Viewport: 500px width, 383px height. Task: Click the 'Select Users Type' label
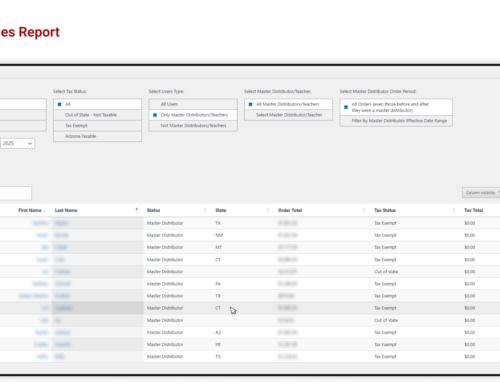[166, 91]
